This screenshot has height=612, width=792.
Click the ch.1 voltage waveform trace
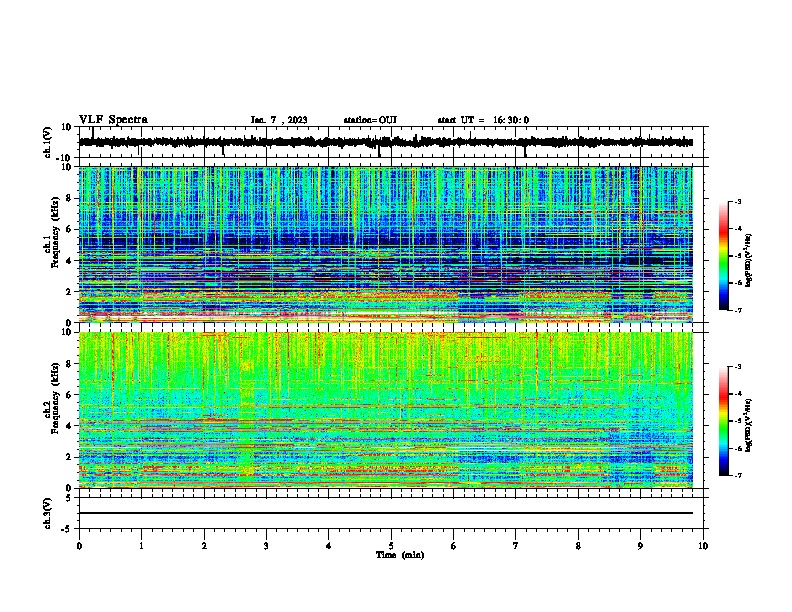tap(385, 142)
